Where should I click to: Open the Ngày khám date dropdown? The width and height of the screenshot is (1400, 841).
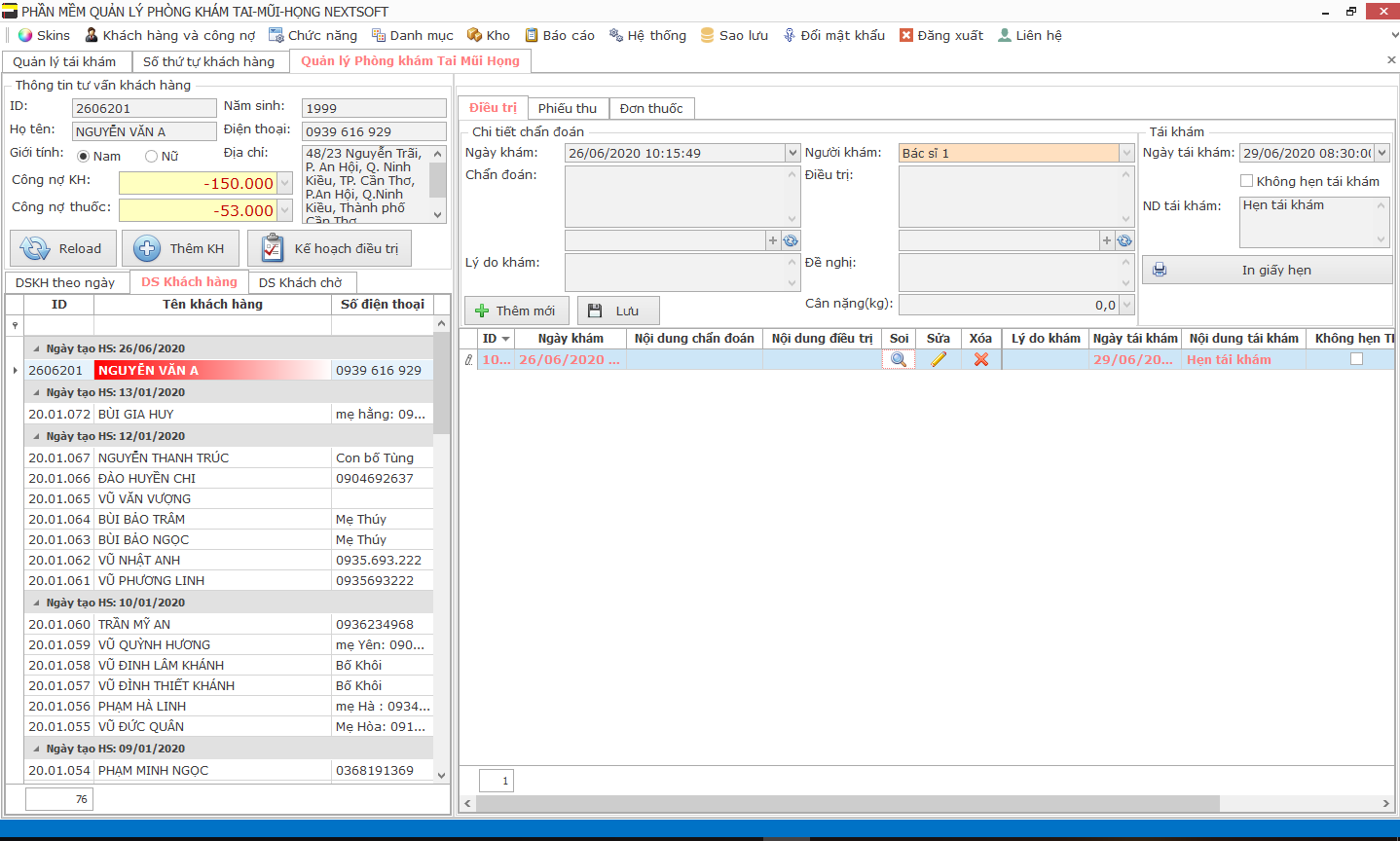click(792, 153)
